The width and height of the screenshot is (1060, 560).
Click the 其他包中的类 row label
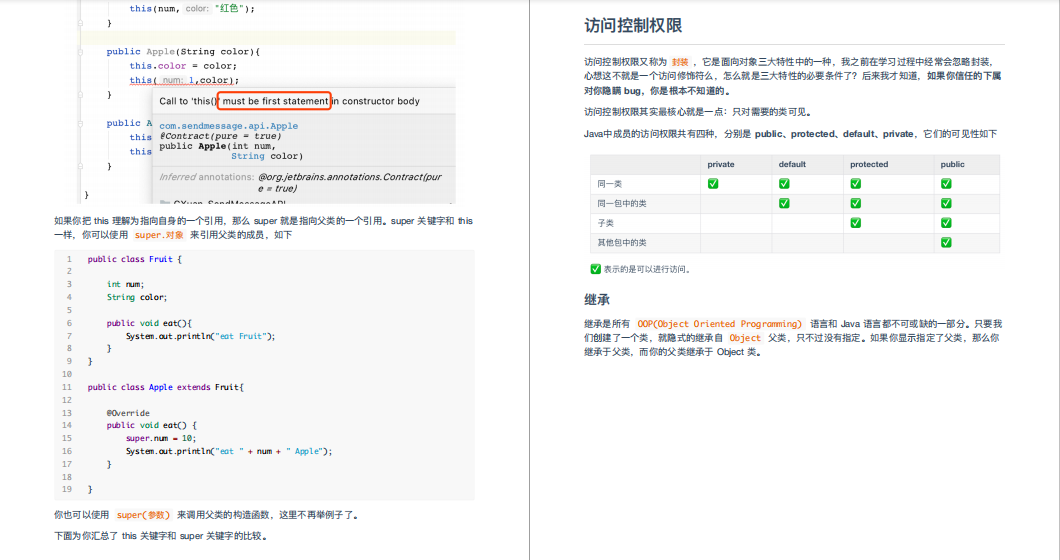621,243
